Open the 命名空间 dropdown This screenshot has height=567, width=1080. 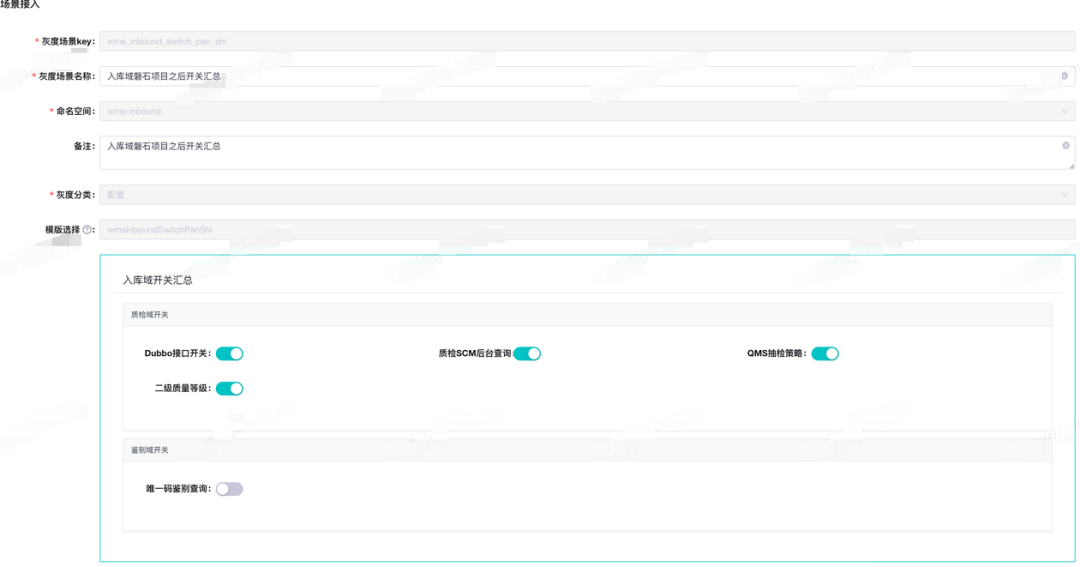[587, 111]
